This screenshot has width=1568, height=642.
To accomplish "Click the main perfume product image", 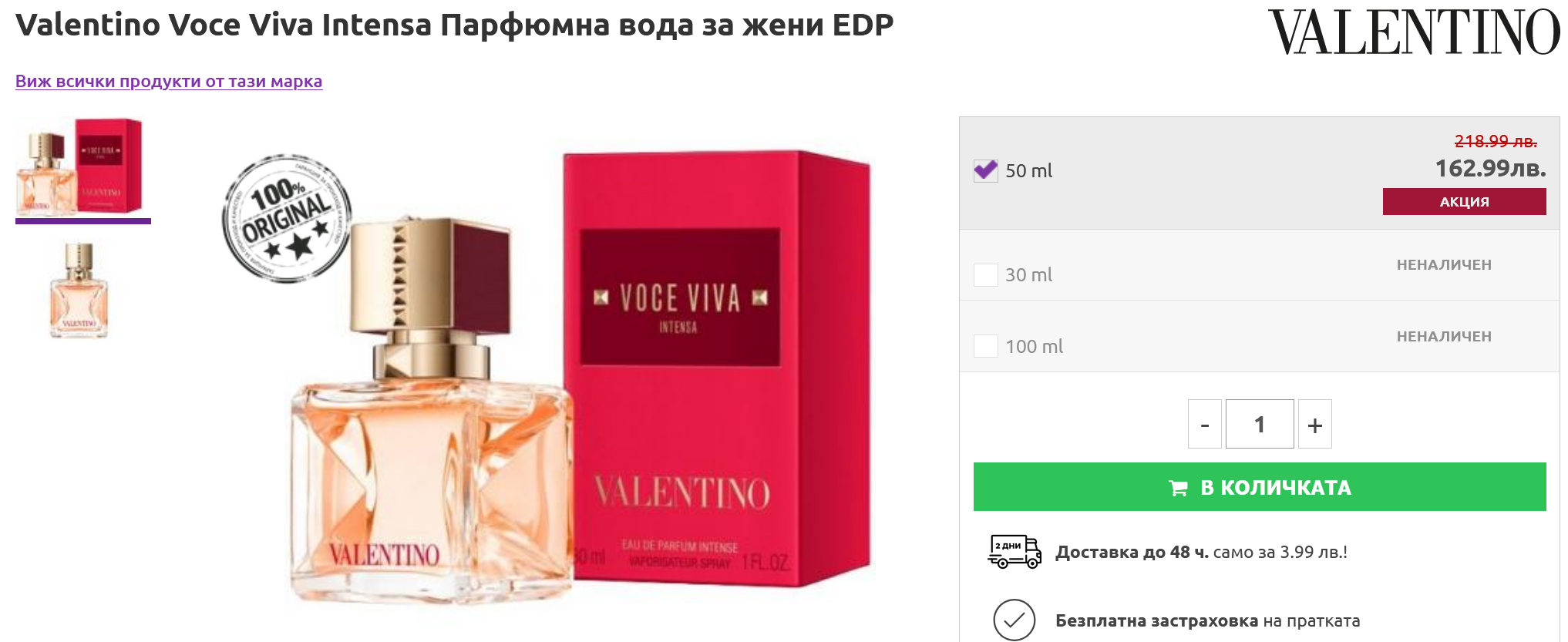I will point(583,378).
